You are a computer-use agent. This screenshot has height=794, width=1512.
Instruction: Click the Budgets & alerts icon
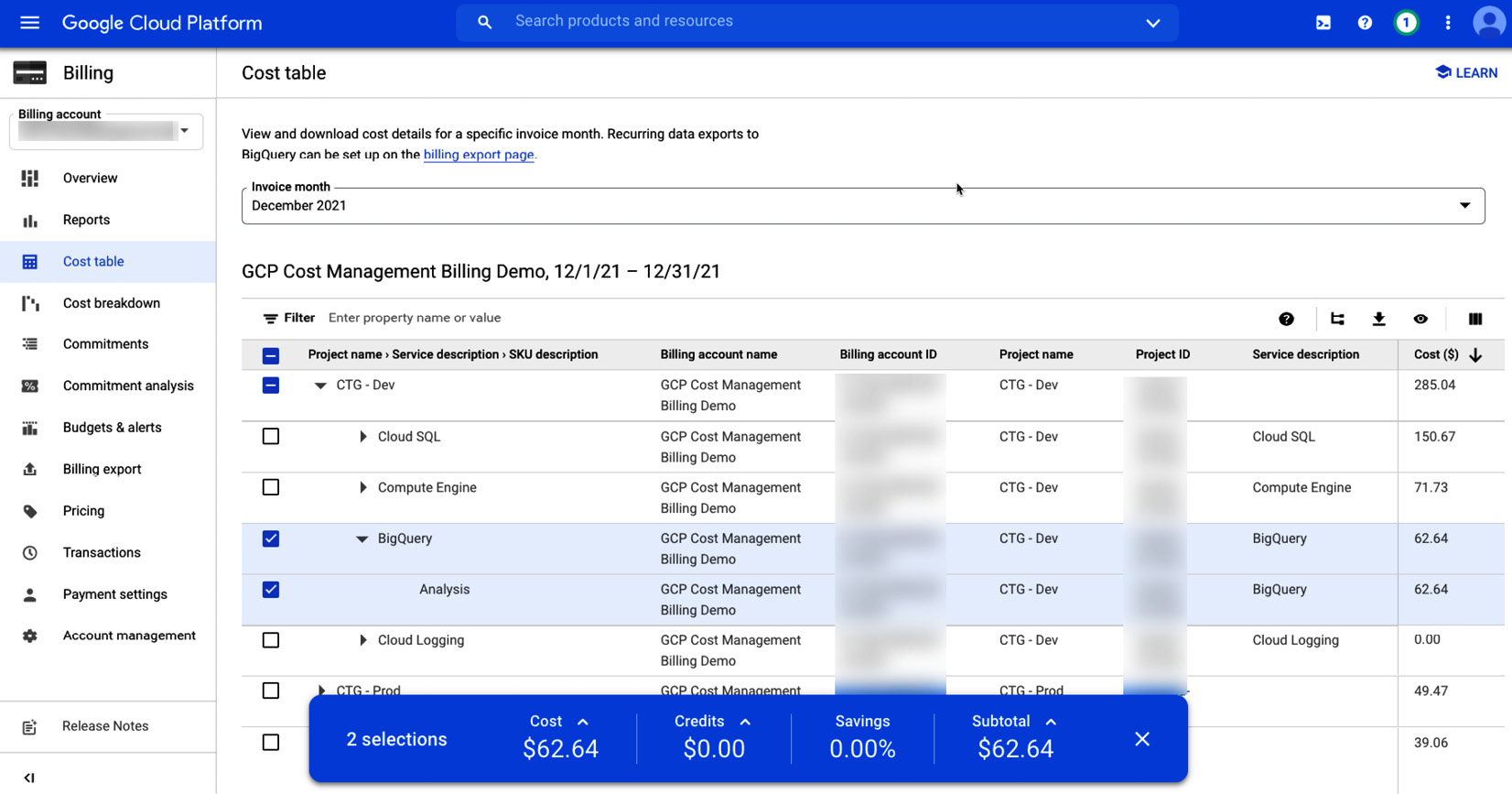click(x=30, y=428)
